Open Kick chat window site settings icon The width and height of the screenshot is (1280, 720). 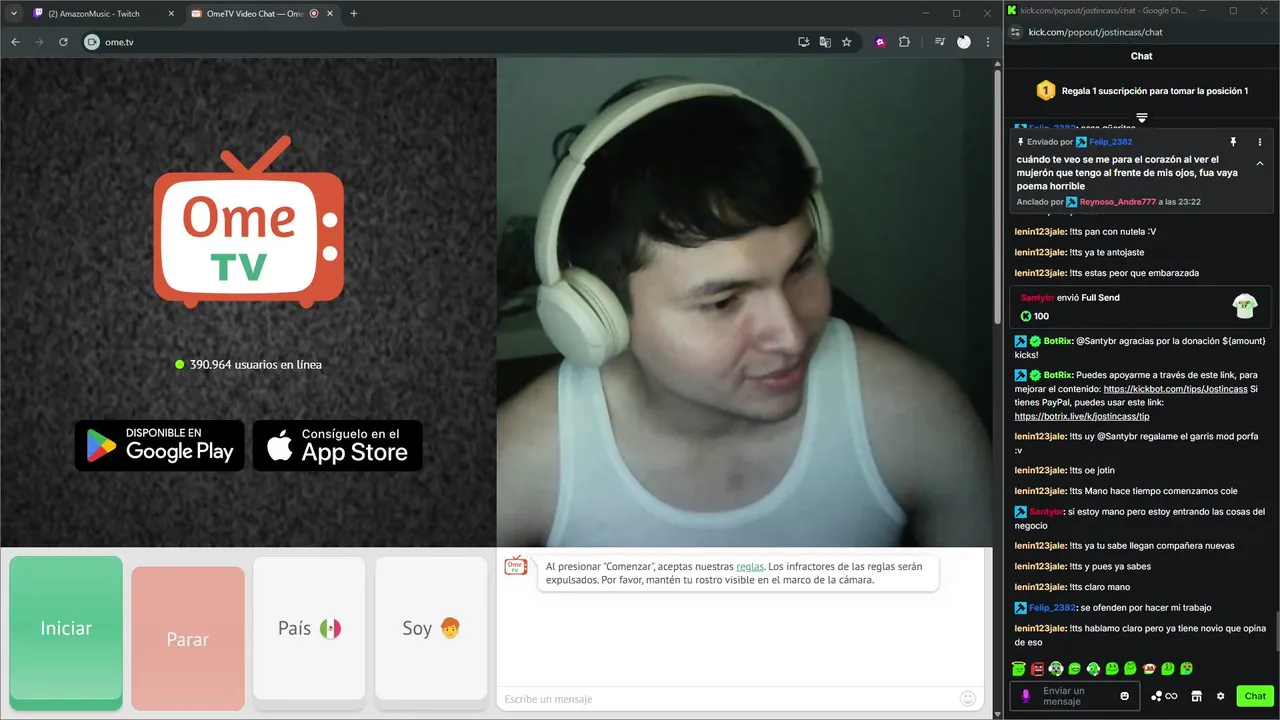[1015, 32]
